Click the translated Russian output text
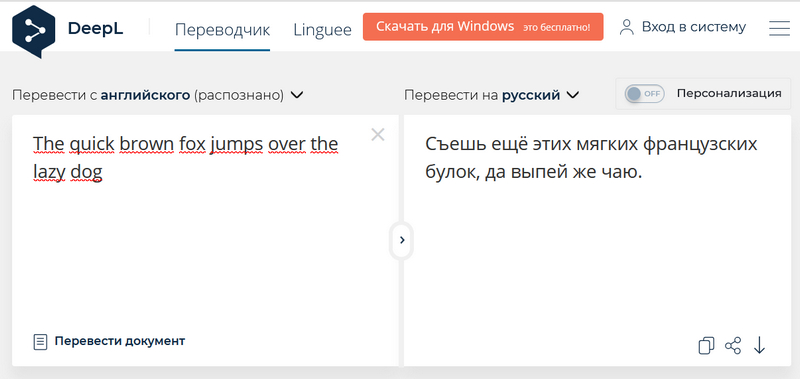800x379 pixels. [x=591, y=159]
